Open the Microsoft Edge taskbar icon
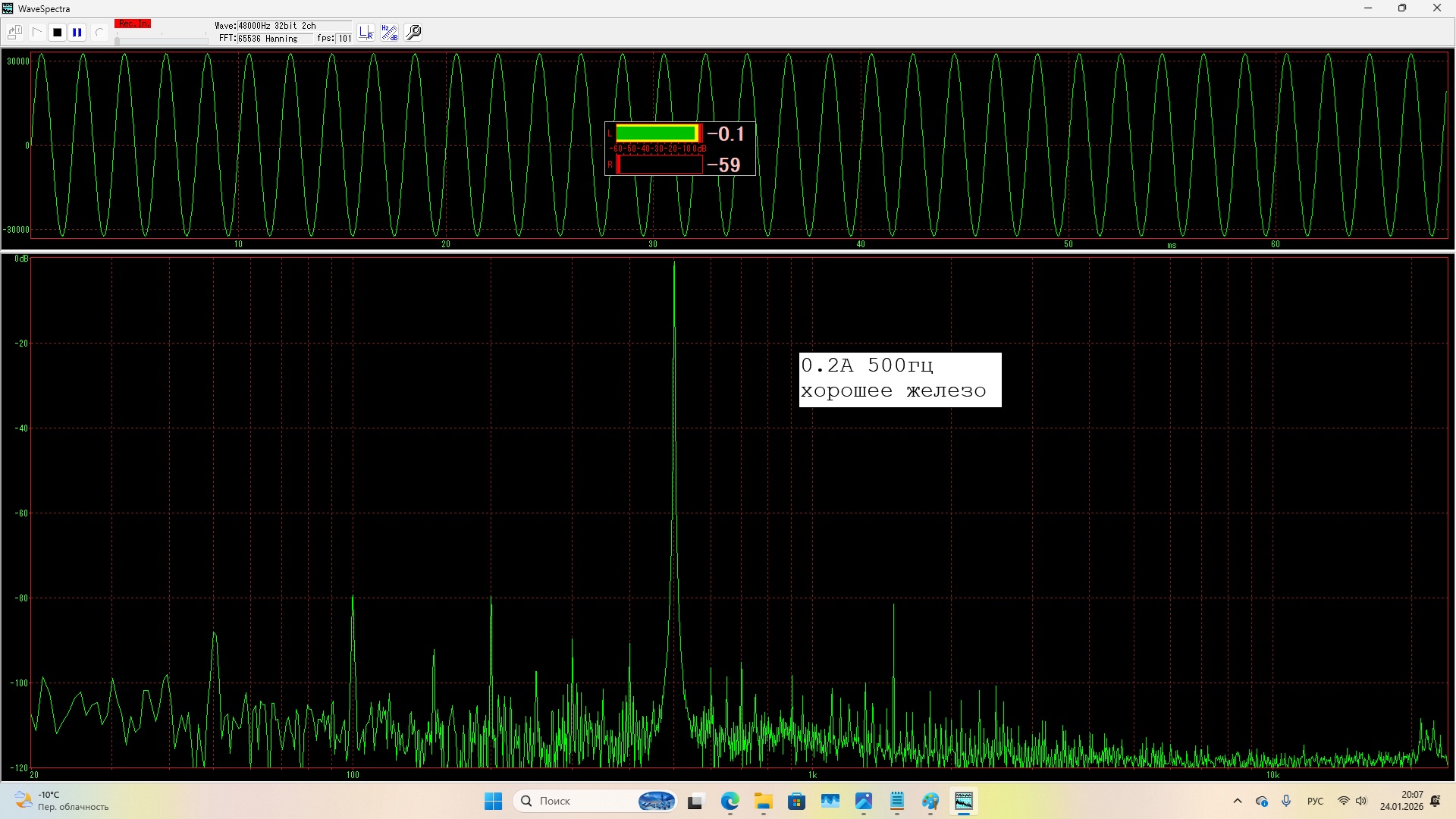Image resolution: width=1456 pixels, height=819 pixels. point(730,801)
